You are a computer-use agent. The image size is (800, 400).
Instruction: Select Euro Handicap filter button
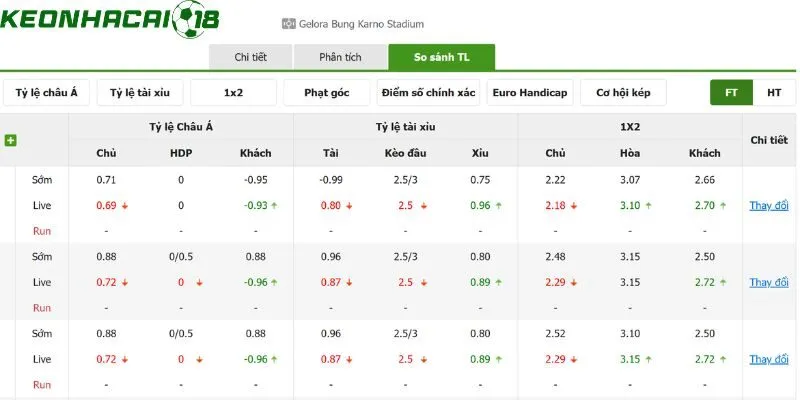tap(530, 93)
